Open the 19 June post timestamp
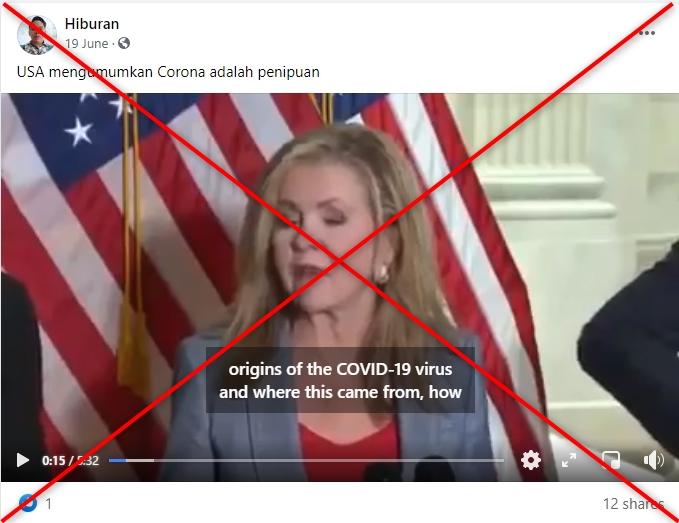The width and height of the screenshot is (679, 523). pyautogui.click(x=87, y=44)
